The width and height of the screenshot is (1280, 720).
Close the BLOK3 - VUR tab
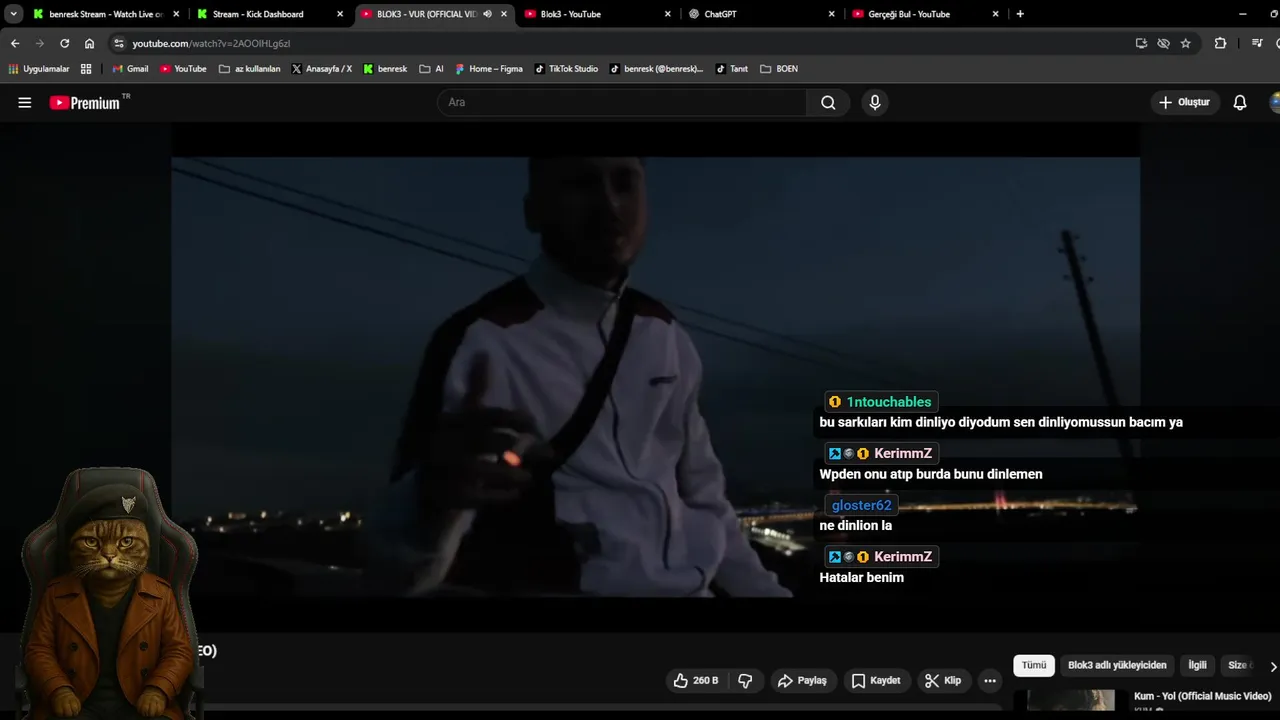pos(504,14)
